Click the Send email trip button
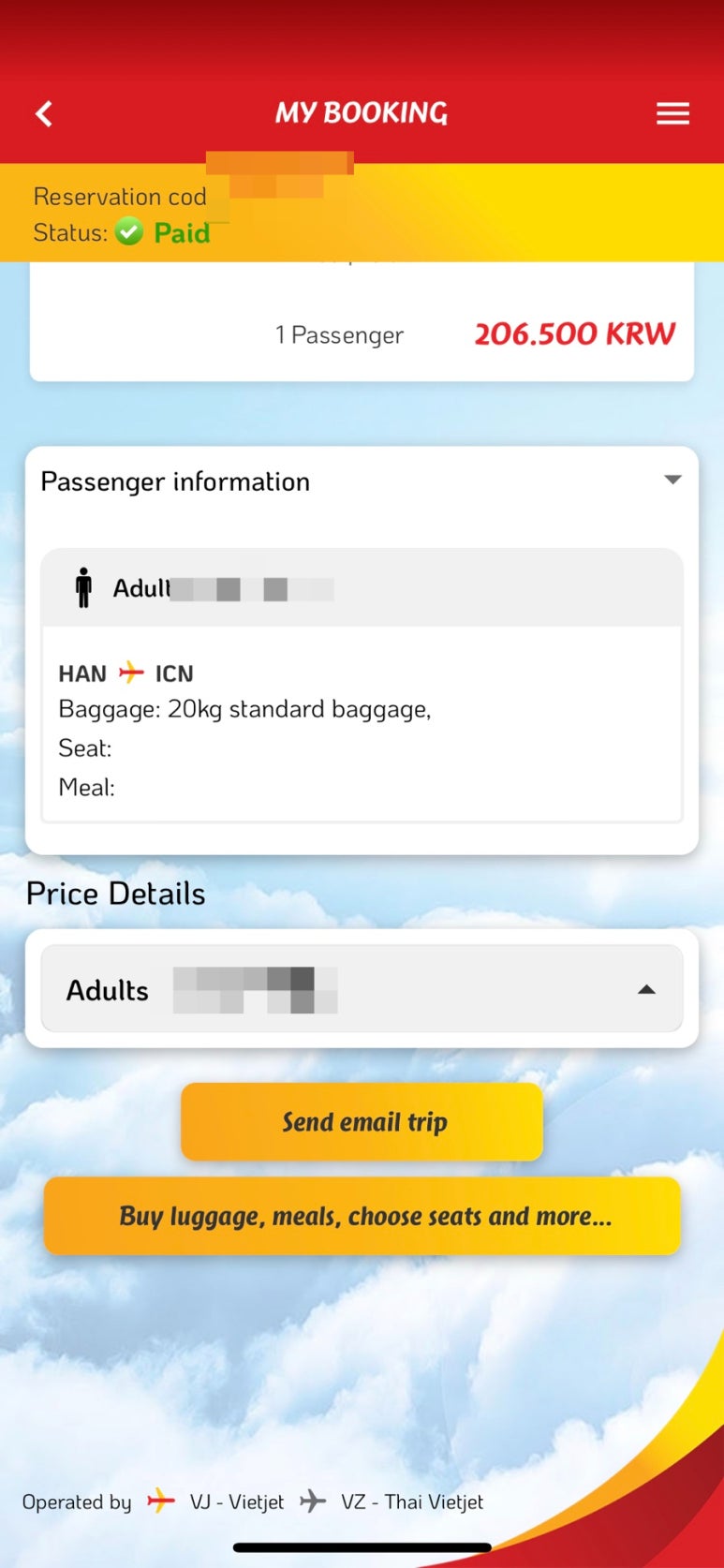 tap(362, 1121)
